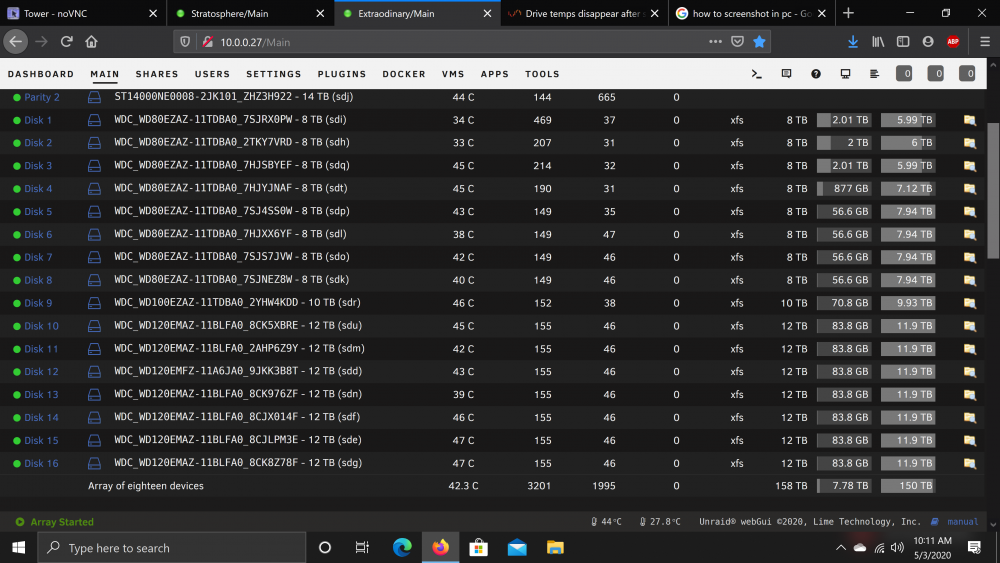This screenshot has width=1000, height=563.
Task: Save to Pocket icon in address bar
Action: (737, 41)
